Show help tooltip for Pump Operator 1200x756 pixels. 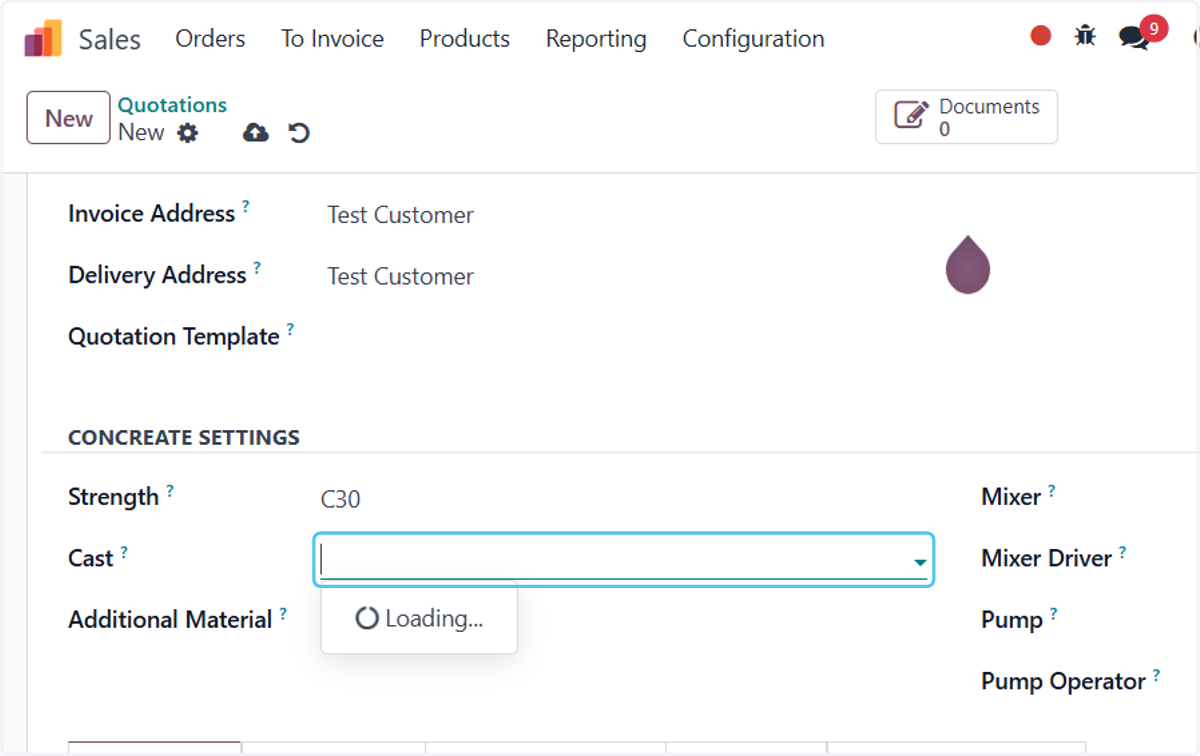1156,674
